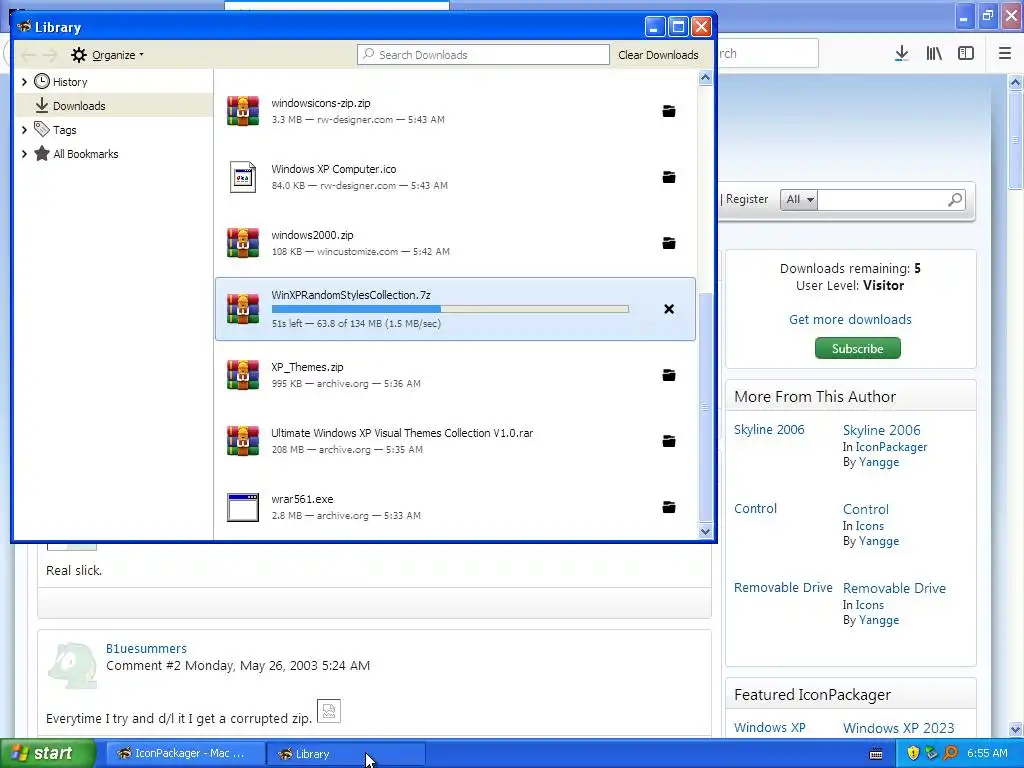Open the Removable Drive title link
Viewport: 1024px width, 768px height.
894,588
